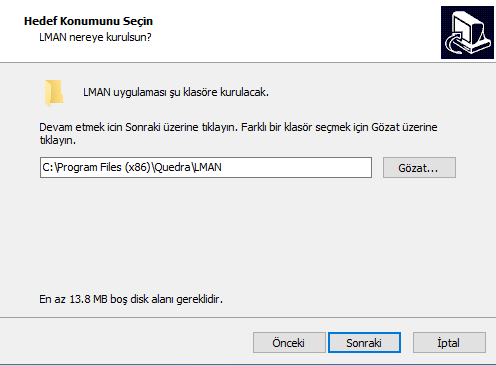Click the setup computer icon in header
The height and width of the screenshot is (365, 496).
coord(467,32)
